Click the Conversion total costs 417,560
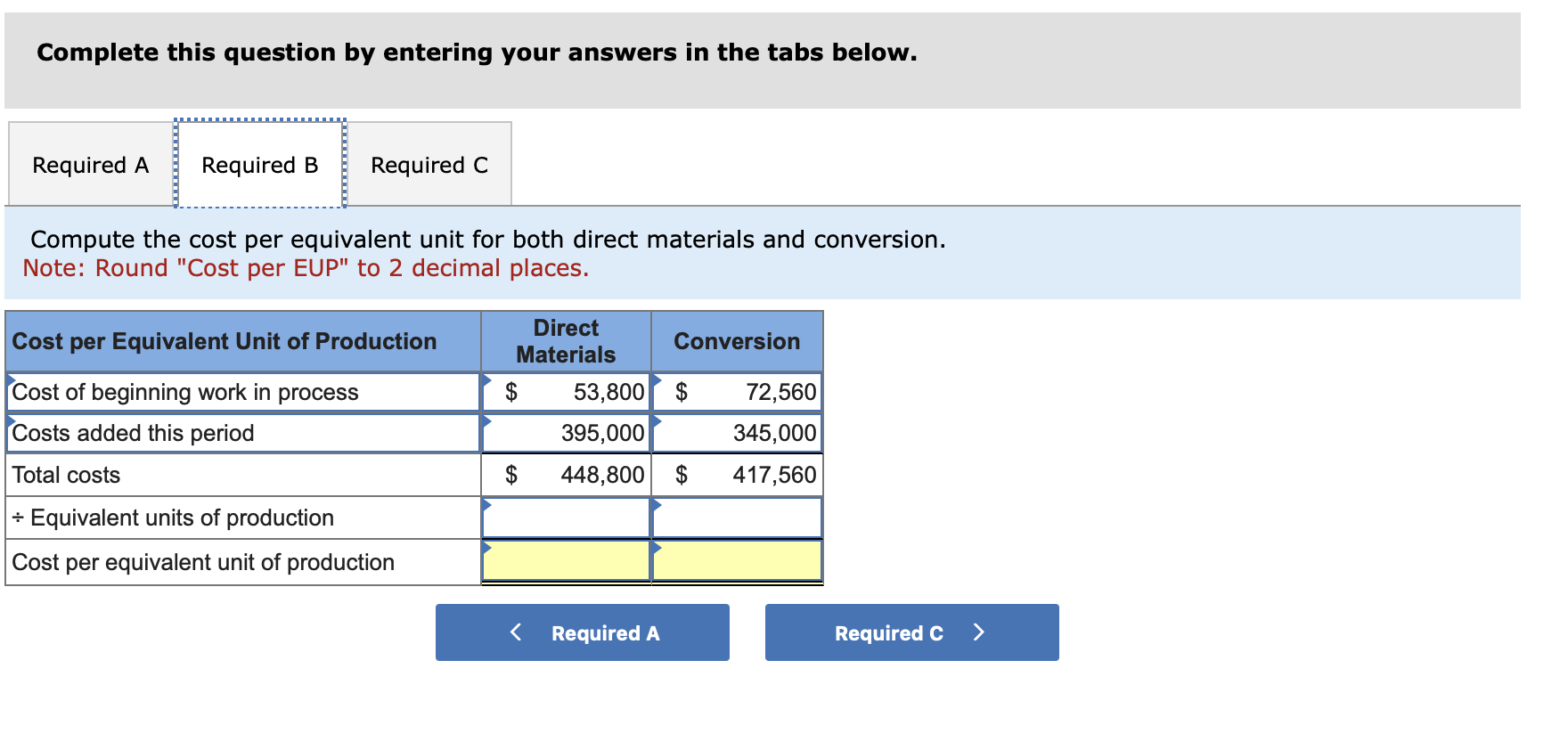 (737, 475)
